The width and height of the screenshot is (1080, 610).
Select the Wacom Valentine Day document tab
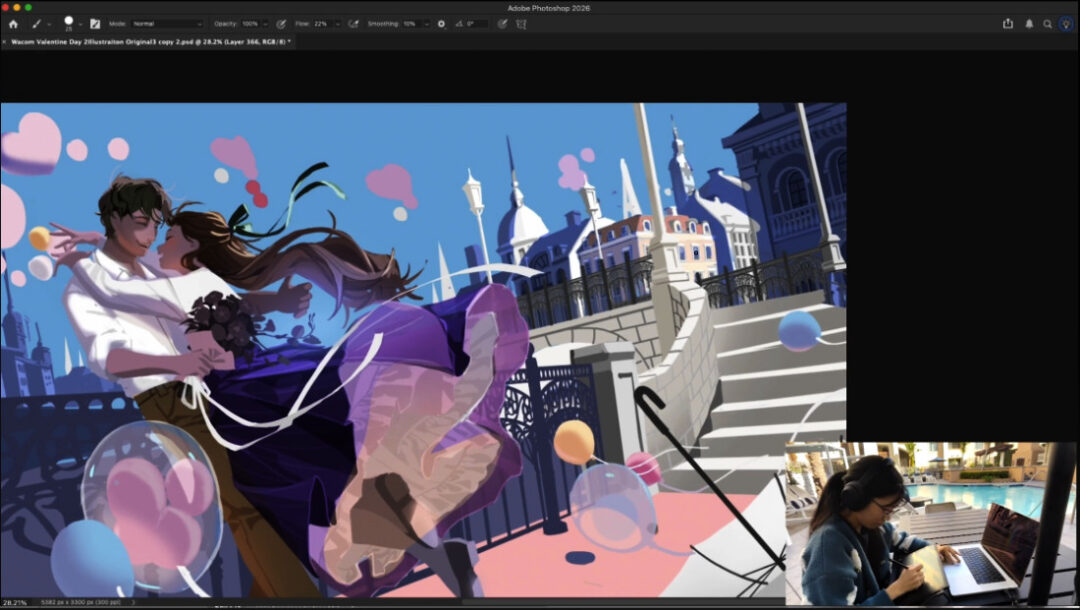(x=150, y=41)
